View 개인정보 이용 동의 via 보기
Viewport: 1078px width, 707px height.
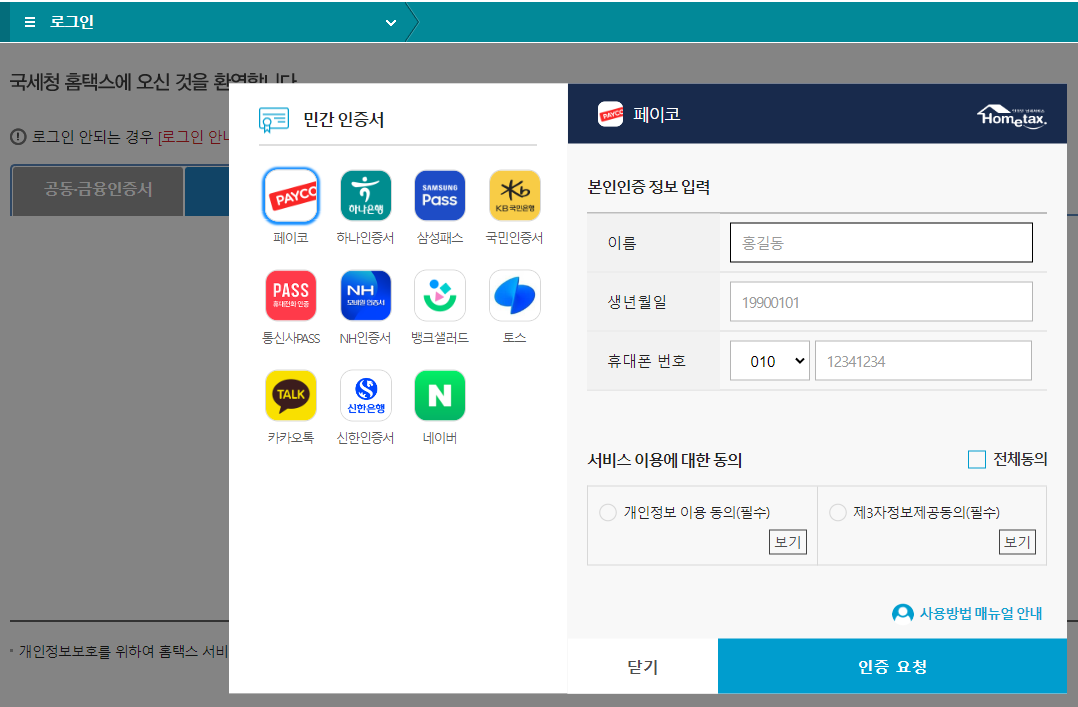[787, 542]
